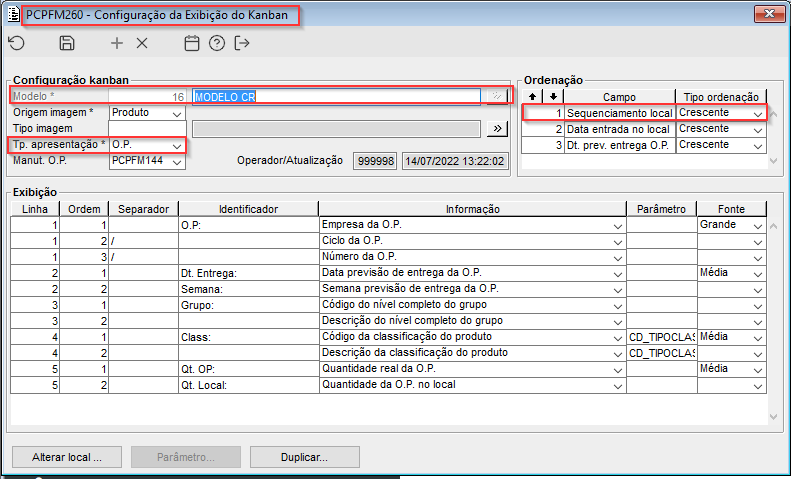Click the Tipo ordenação column header

[x=721, y=96]
